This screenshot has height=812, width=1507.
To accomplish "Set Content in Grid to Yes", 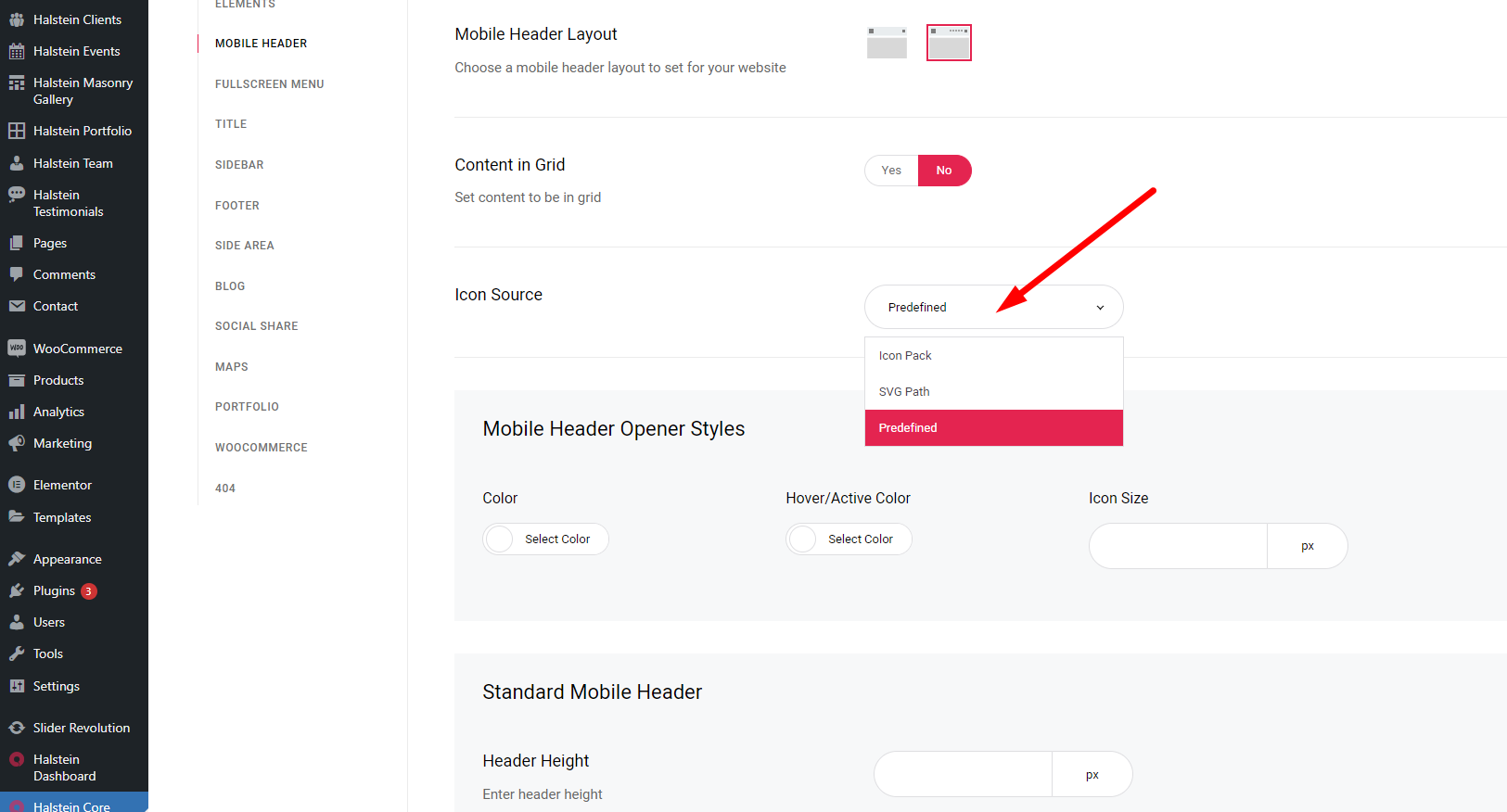I will click(x=891, y=171).
